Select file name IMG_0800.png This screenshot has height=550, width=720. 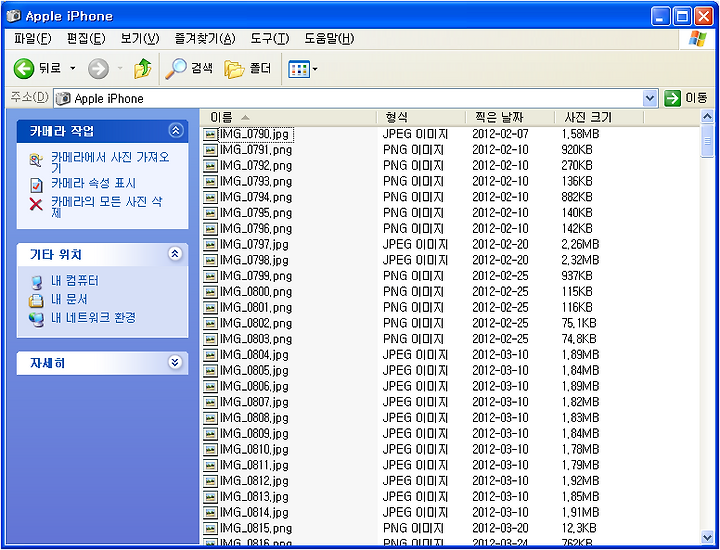point(256,292)
